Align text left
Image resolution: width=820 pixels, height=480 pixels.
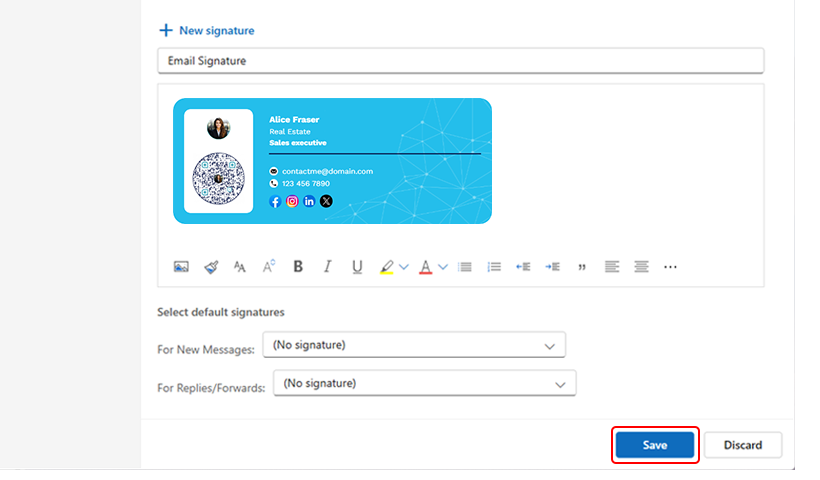tap(612, 267)
